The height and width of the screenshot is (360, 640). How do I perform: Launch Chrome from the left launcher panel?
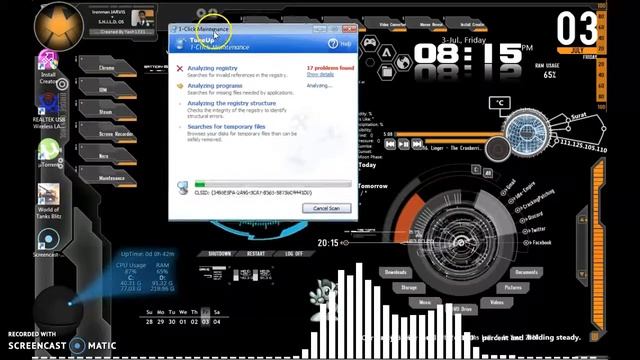pyautogui.click(x=107, y=67)
